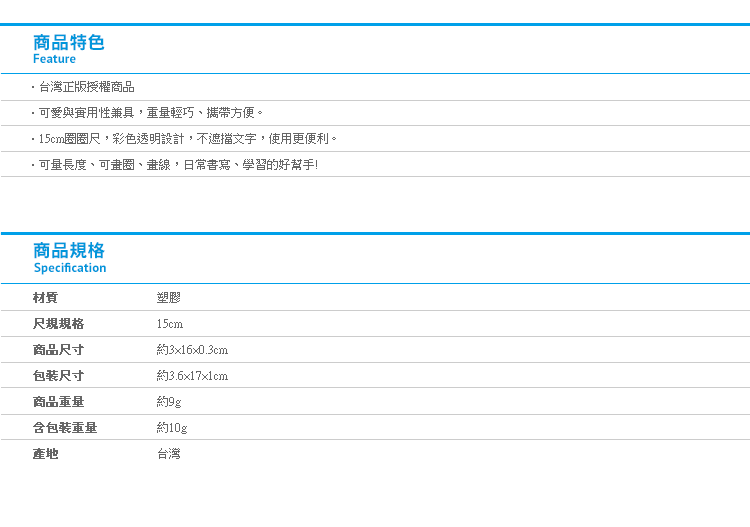The width and height of the screenshot is (750, 527).
Task: Click the 產地 row label
Action: [x=45, y=454]
